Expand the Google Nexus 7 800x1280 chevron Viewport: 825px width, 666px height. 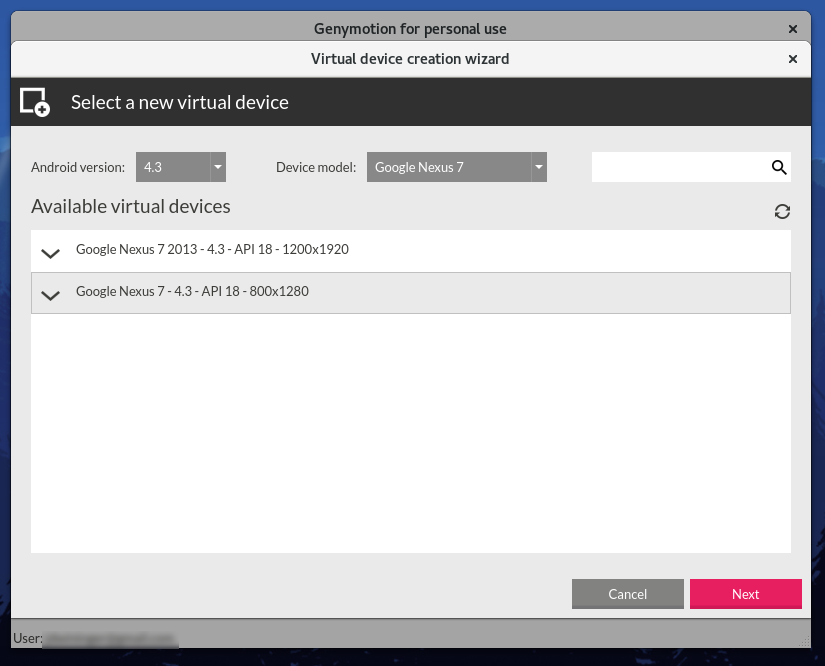click(51, 296)
